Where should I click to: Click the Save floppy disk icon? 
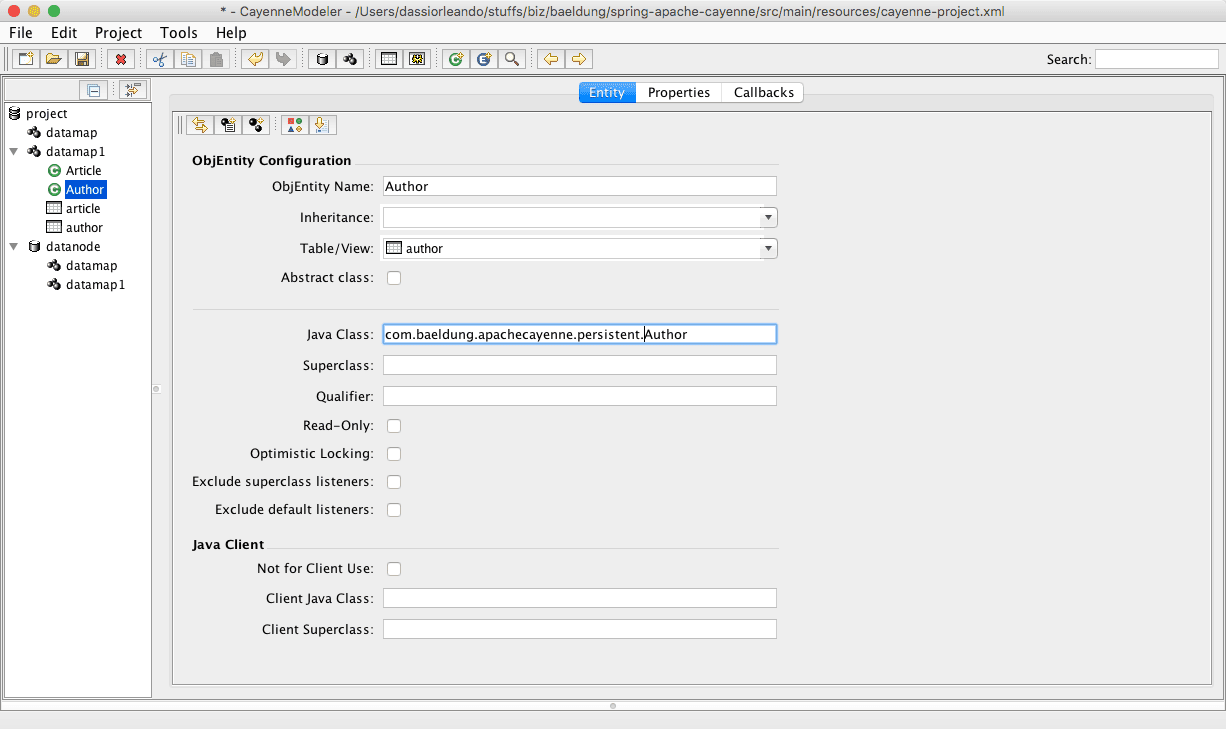click(82, 60)
